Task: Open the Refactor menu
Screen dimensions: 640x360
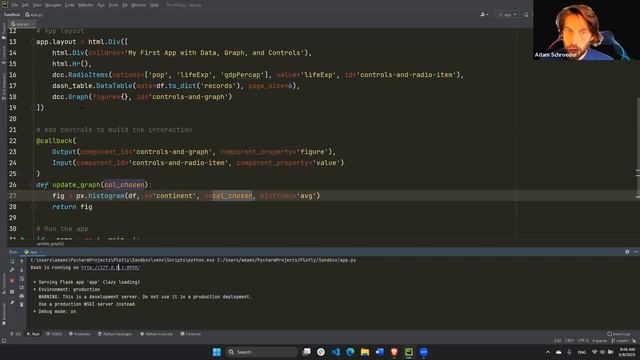Action: (86, 5)
